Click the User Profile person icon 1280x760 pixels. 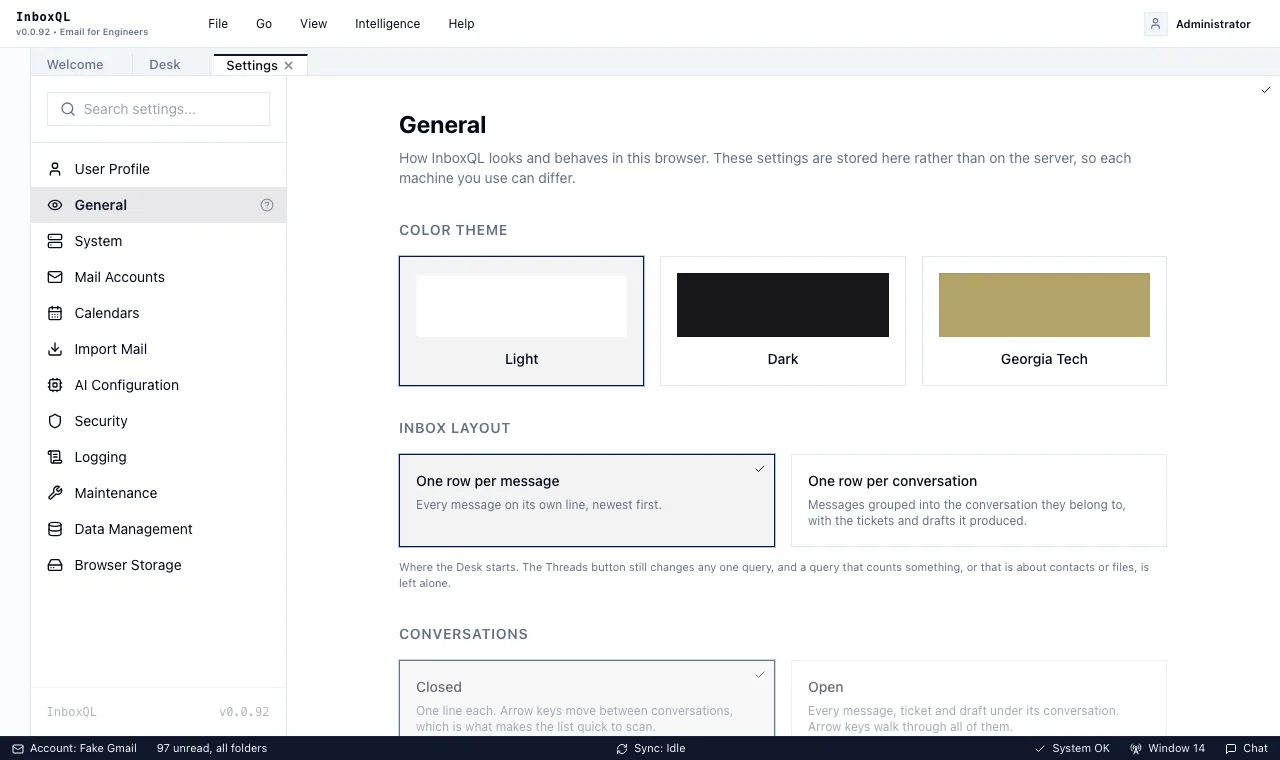click(55, 169)
